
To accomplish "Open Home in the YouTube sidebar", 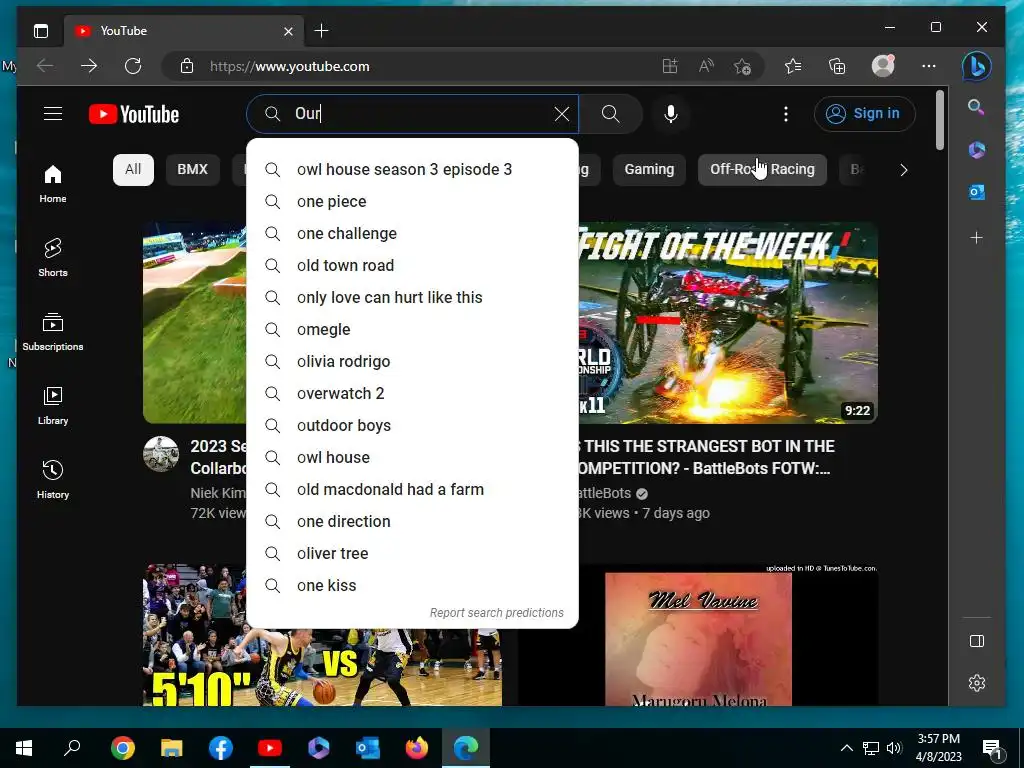I will point(53,184).
